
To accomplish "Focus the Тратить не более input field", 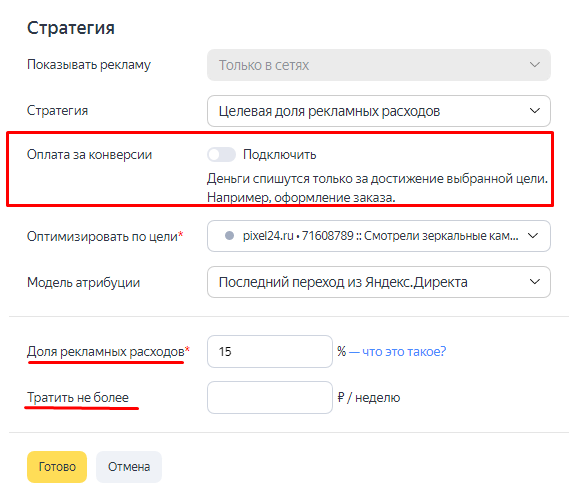I will 270,397.
